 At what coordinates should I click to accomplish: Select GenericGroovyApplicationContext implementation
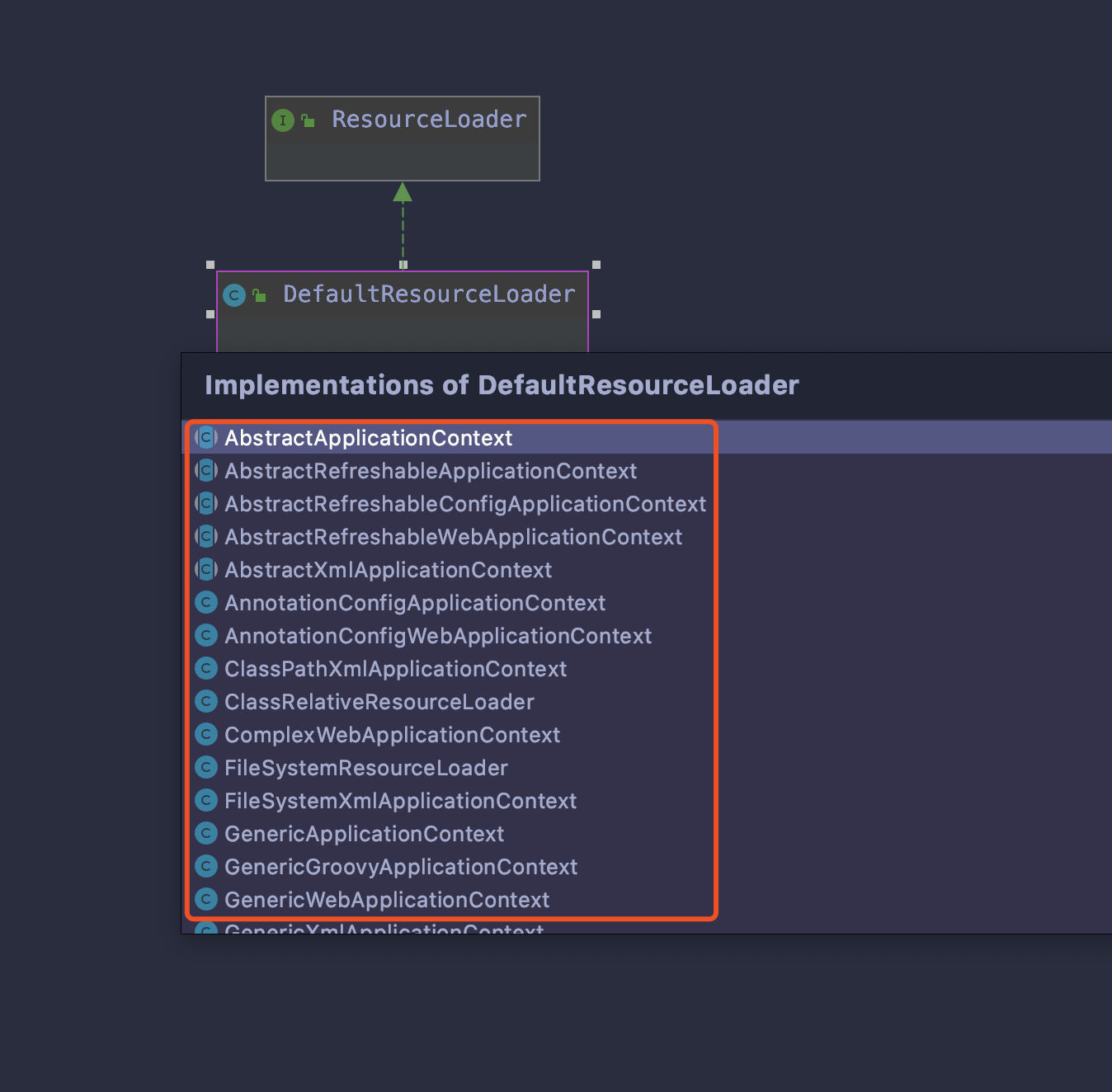coord(401,866)
